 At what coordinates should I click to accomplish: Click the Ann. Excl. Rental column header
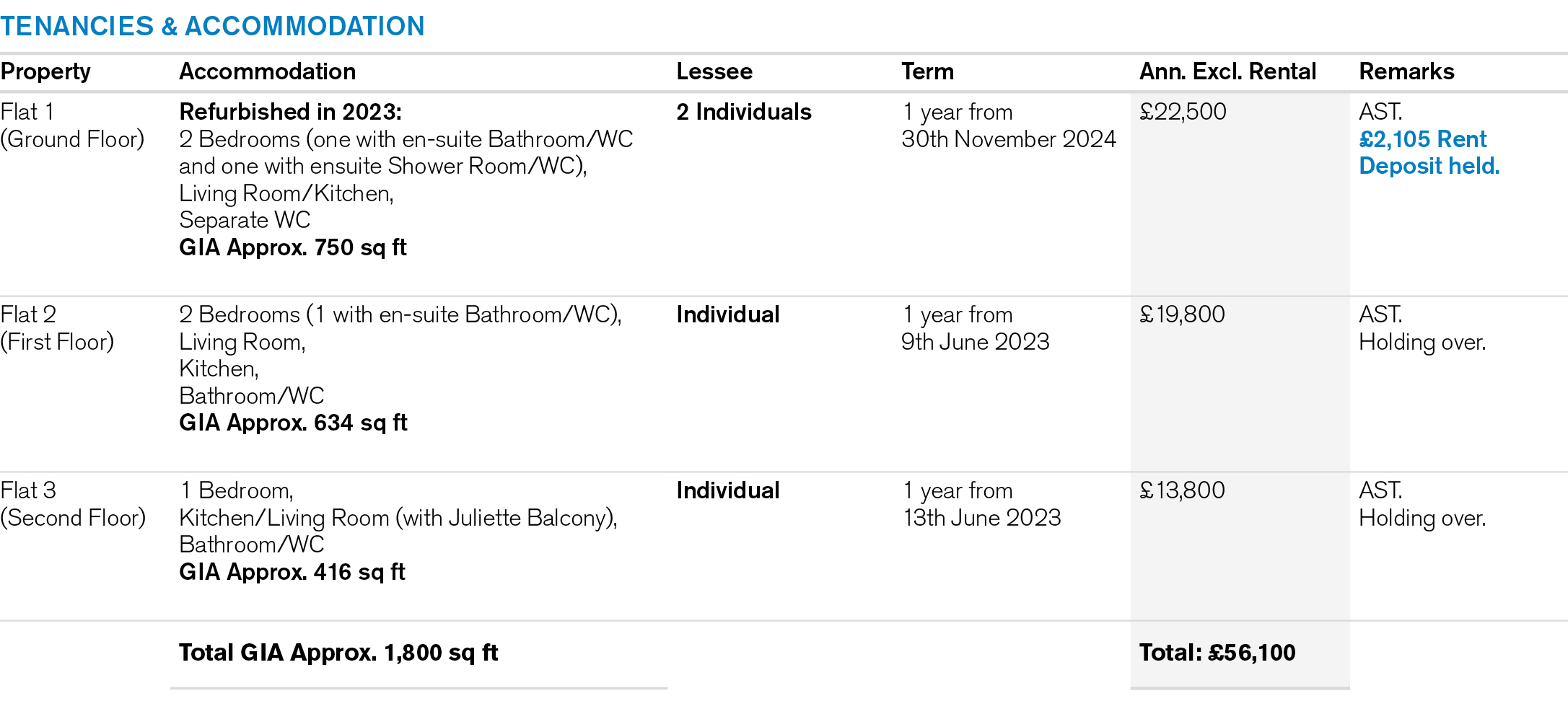tap(1227, 71)
